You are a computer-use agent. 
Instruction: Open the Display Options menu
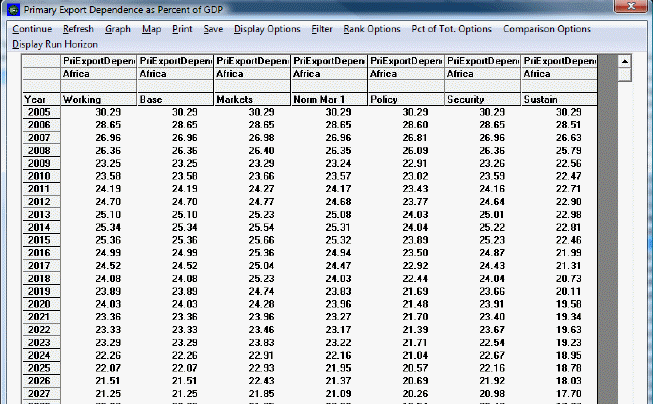pyautogui.click(x=267, y=29)
